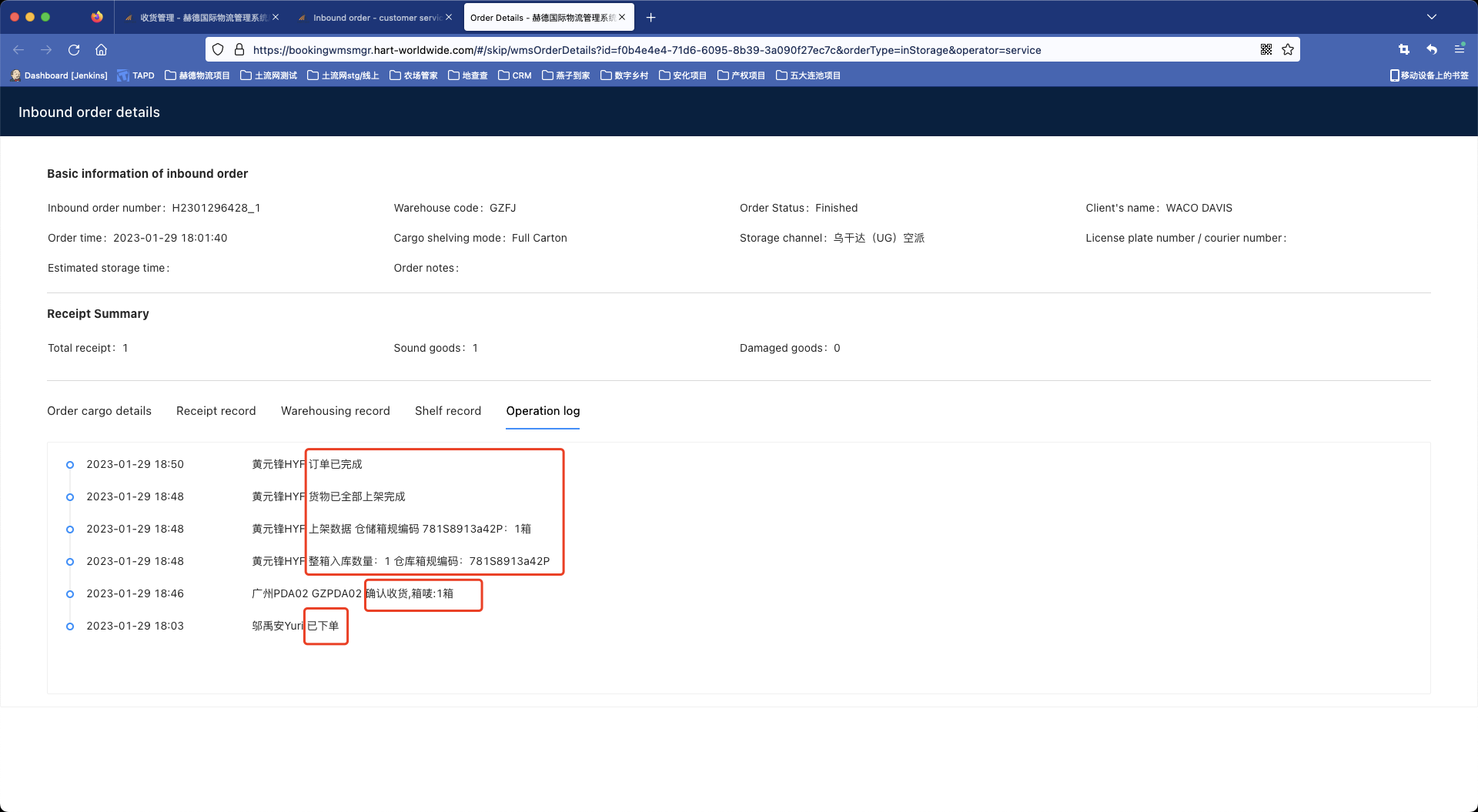Open the screenshot crop tool
Viewport: 1478px width, 812px height.
1404,50
